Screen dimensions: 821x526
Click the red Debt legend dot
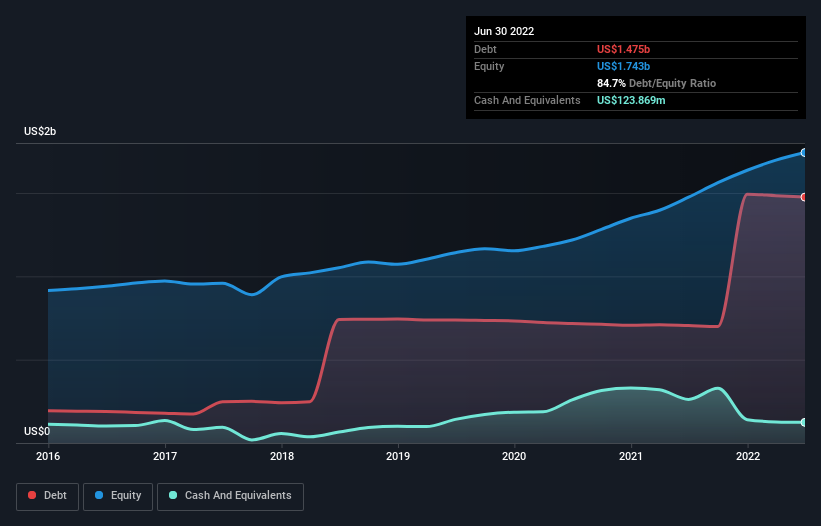pos(32,495)
